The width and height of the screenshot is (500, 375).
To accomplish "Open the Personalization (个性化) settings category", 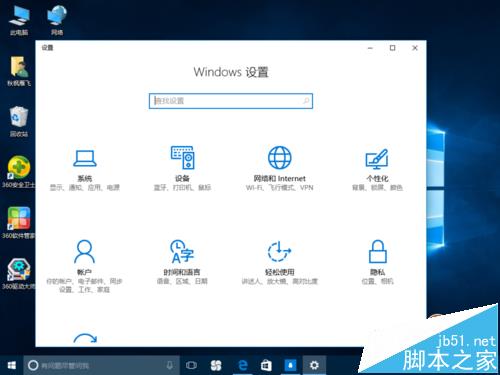I will click(377, 169).
